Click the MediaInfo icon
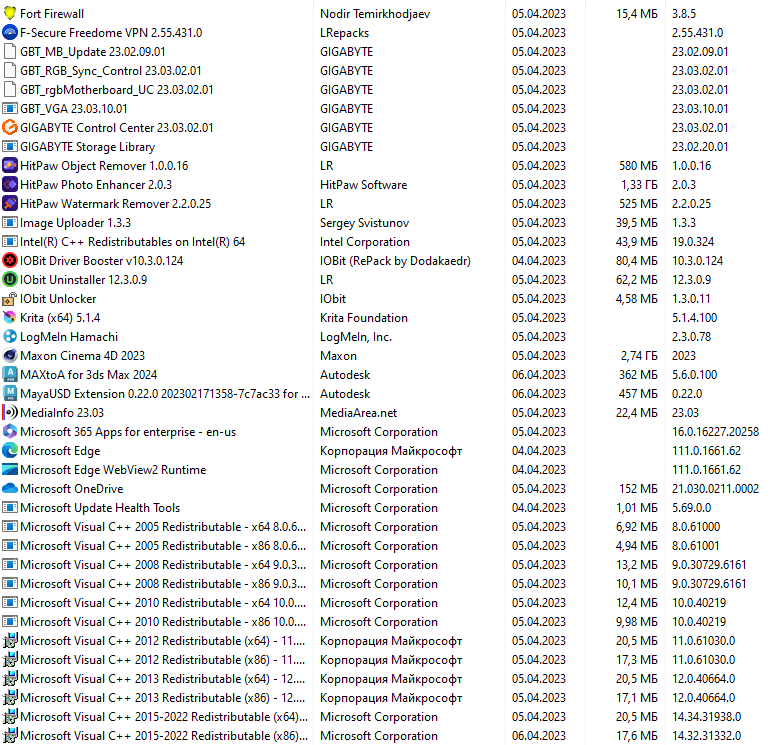This screenshot has height=745, width=773. pos(10,413)
